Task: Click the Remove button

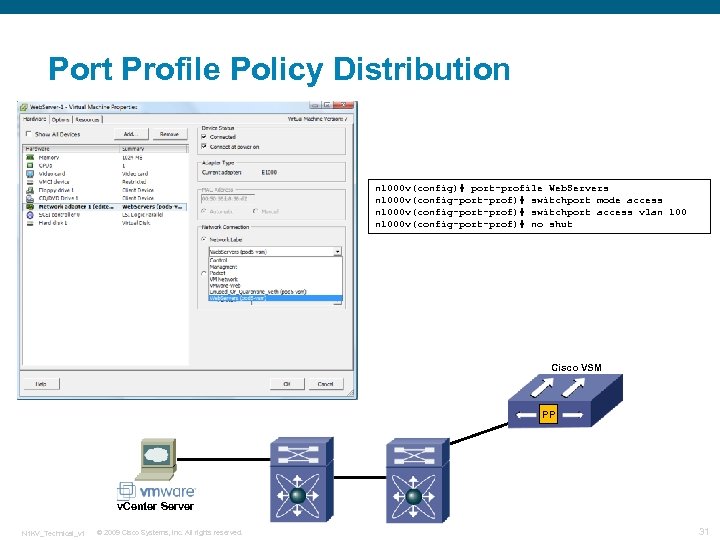Action: point(169,134)
